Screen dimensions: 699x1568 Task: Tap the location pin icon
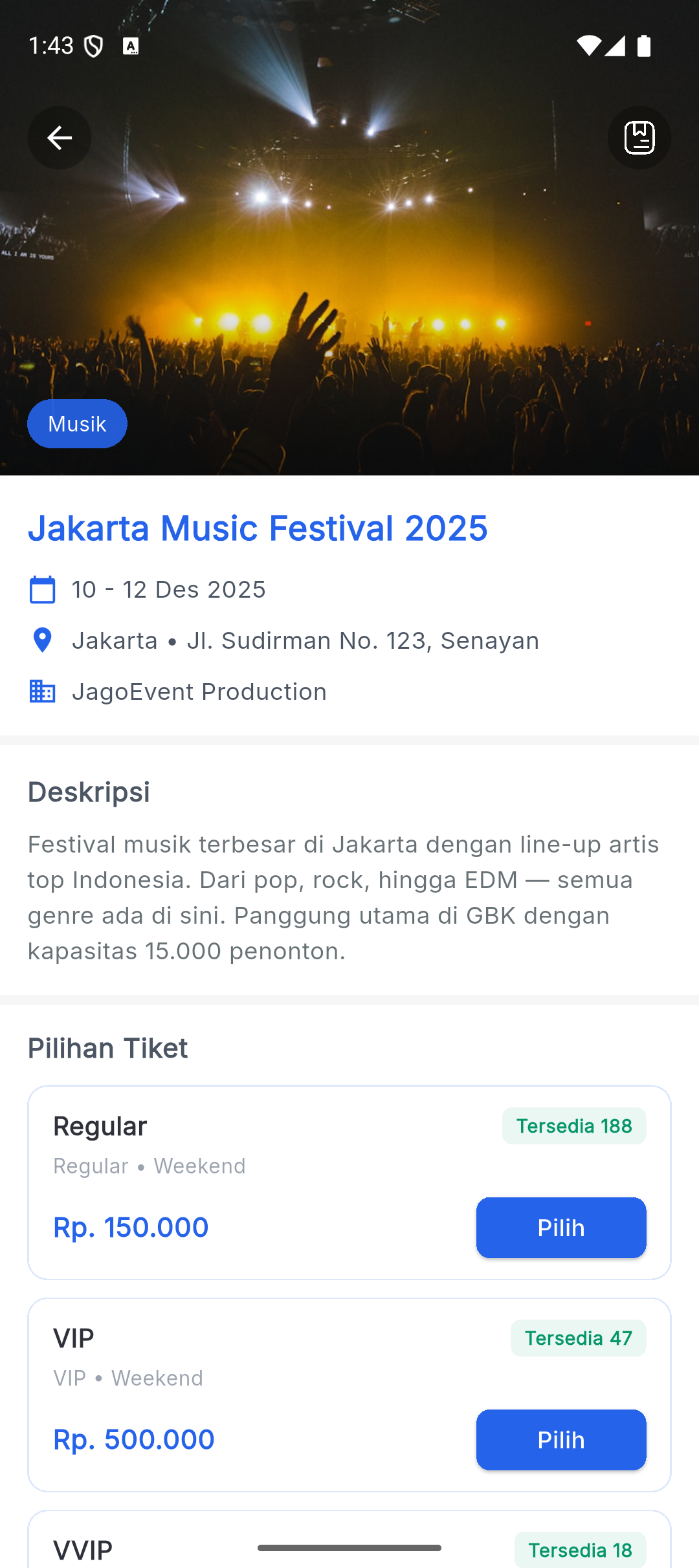(x=43, y=640)
